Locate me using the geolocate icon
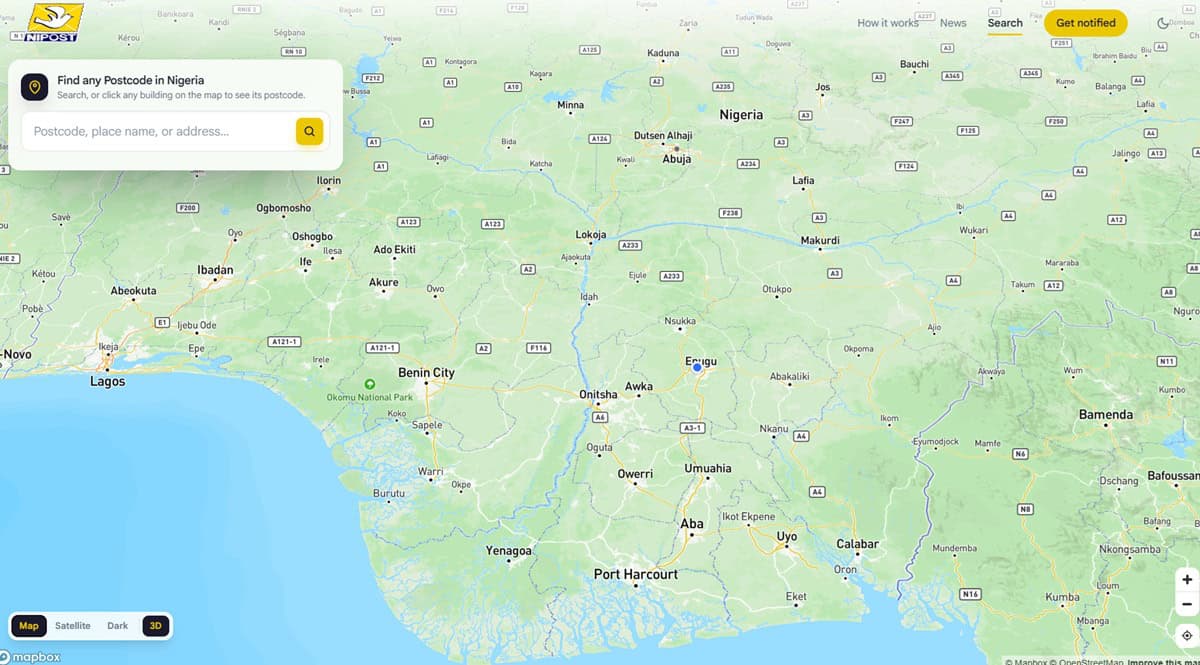 click(x=1186, y=635)
